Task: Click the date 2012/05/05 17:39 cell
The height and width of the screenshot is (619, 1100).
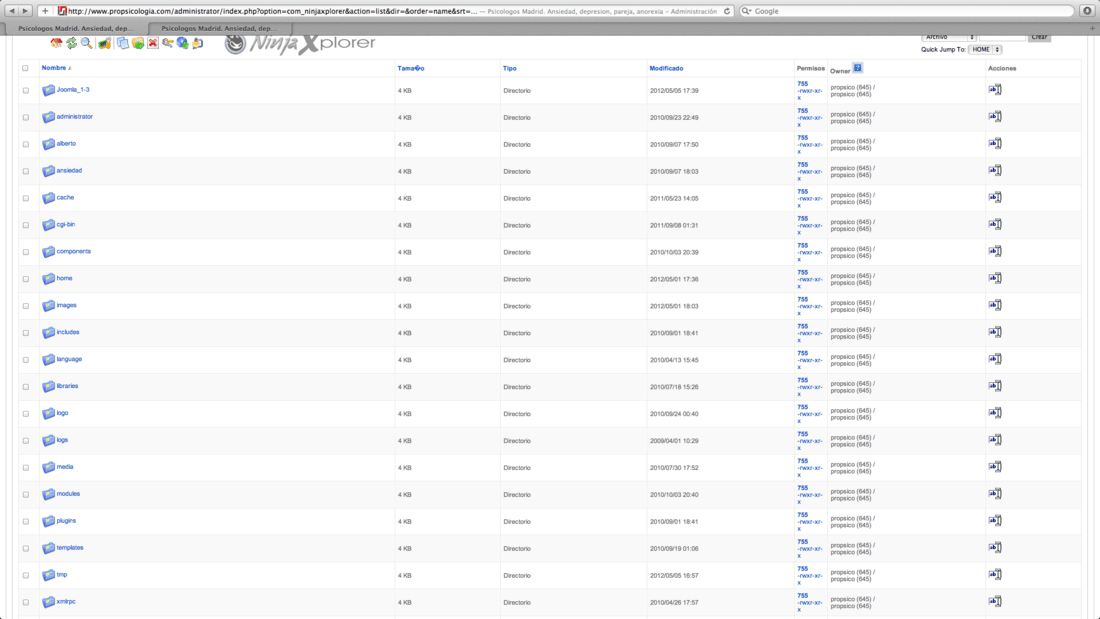Action: (674, 91)
